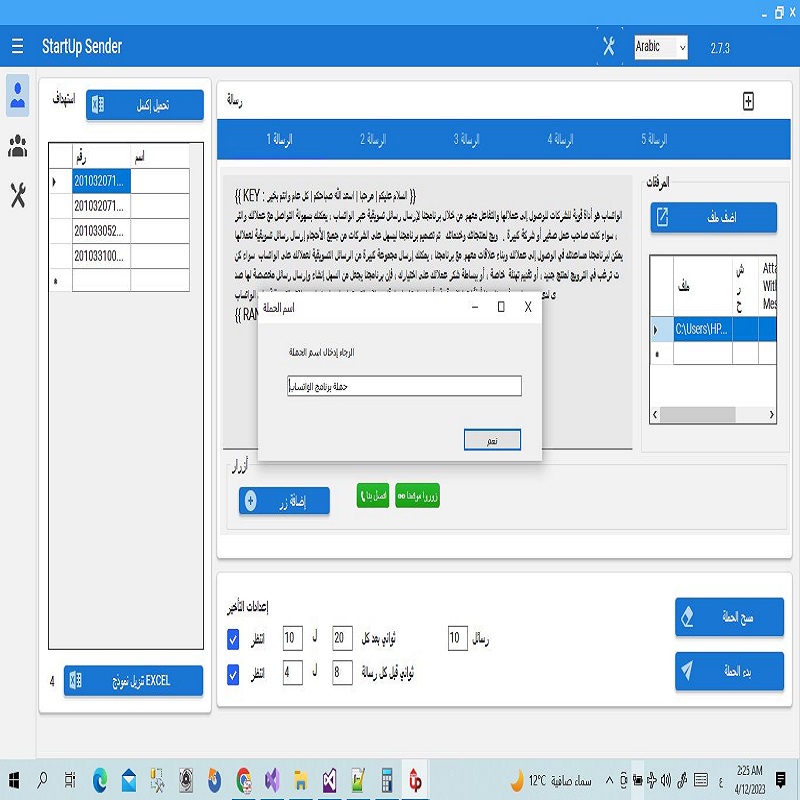800x800 pixels.
Task: Select the single-user icon in the left sidebar
Action: [18, 95]
